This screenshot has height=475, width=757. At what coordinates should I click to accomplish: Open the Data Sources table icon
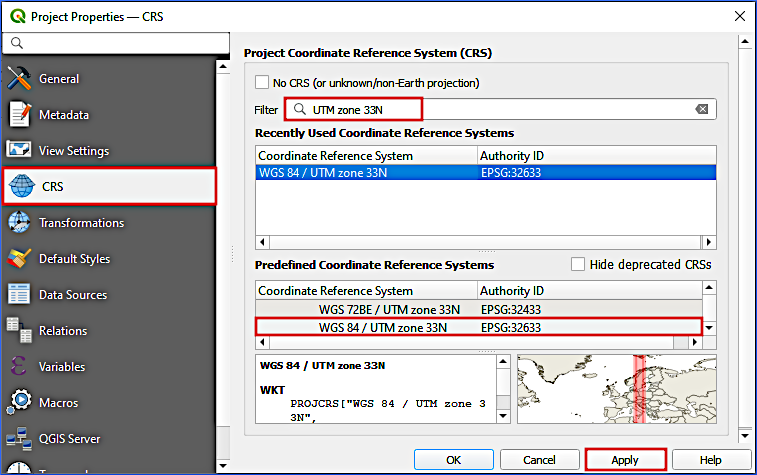(19, 294)
